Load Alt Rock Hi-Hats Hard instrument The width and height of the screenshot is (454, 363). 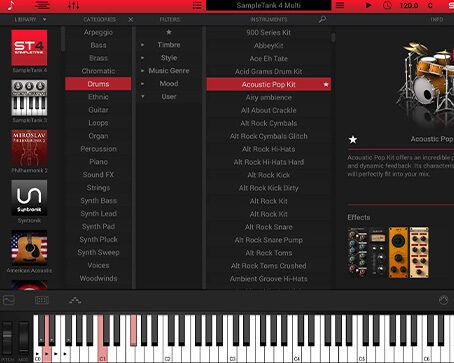(269, 162)
